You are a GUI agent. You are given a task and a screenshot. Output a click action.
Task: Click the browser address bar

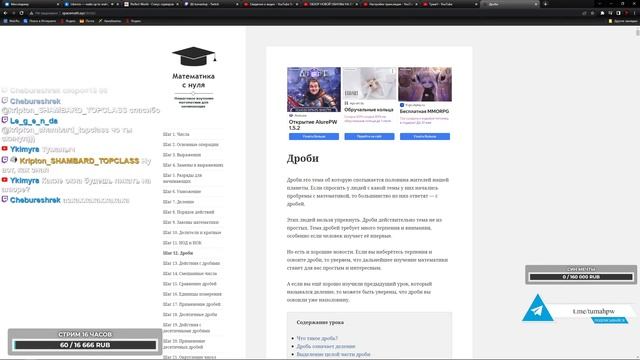pyautogui.click(x=302, y=13)
